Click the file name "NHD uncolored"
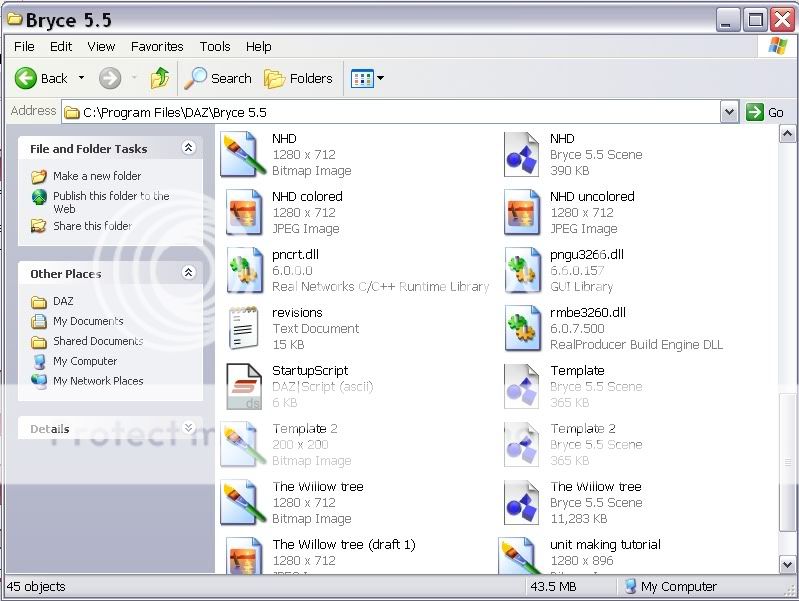Image resolution: width=799 pixels, height=601 pixels. click(x=592, y=197)
